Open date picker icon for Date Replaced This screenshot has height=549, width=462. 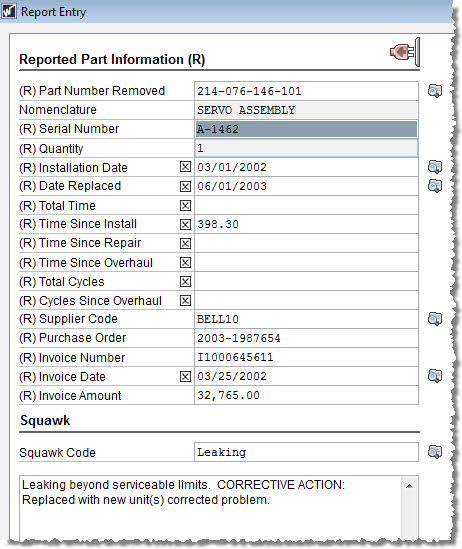click(435, 186)
